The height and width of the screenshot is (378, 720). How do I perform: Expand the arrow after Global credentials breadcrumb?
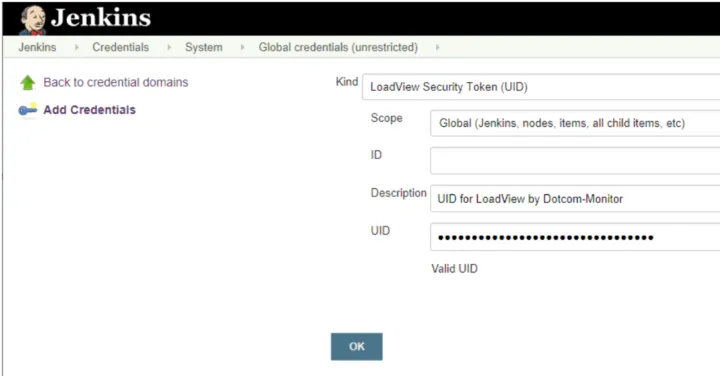(437, 47)
